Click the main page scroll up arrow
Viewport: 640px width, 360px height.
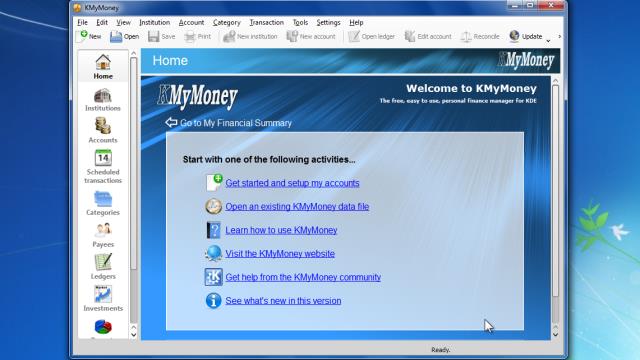click(555, 81)
